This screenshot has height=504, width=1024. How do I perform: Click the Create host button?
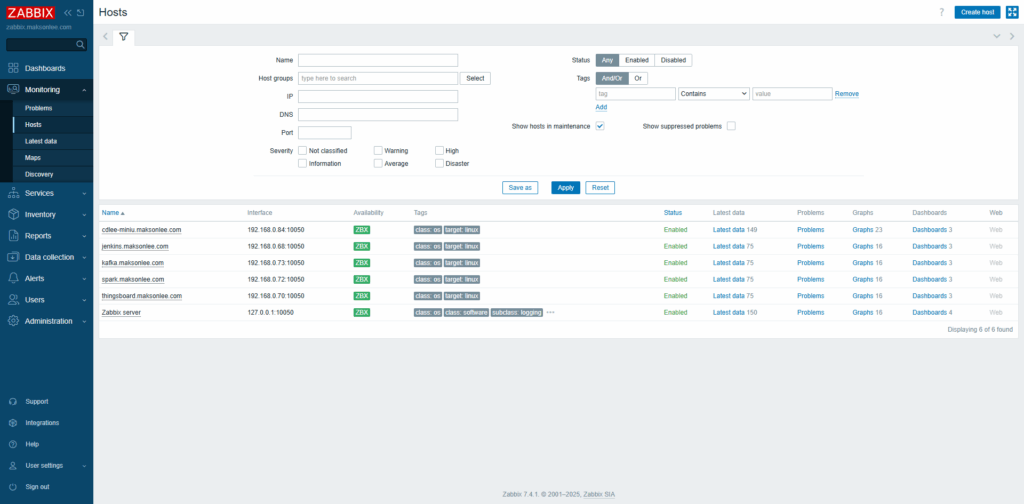pyautogui.click(x=977, y=12)
